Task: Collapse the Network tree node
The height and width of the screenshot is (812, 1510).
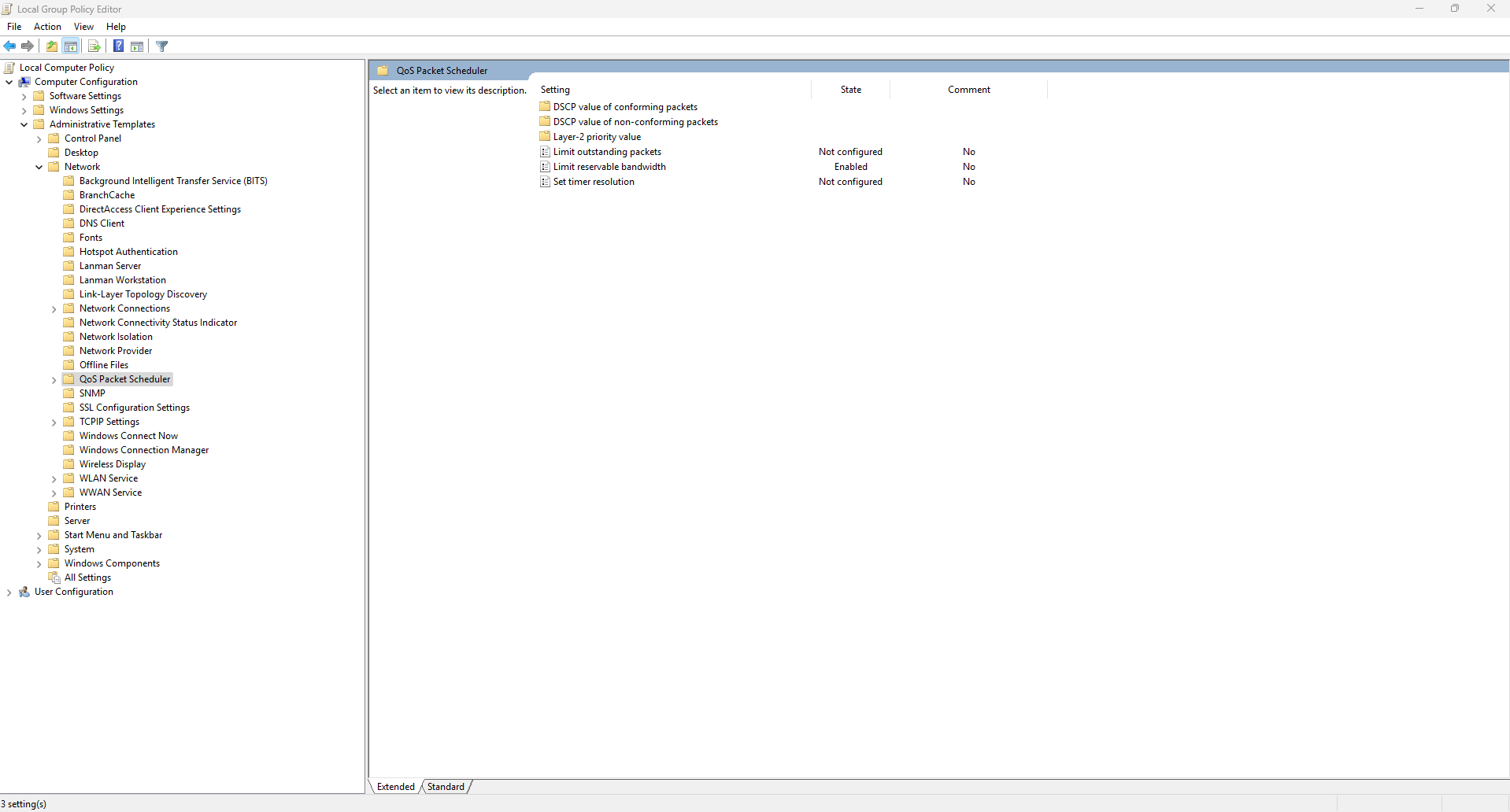Action: point(39,167)
